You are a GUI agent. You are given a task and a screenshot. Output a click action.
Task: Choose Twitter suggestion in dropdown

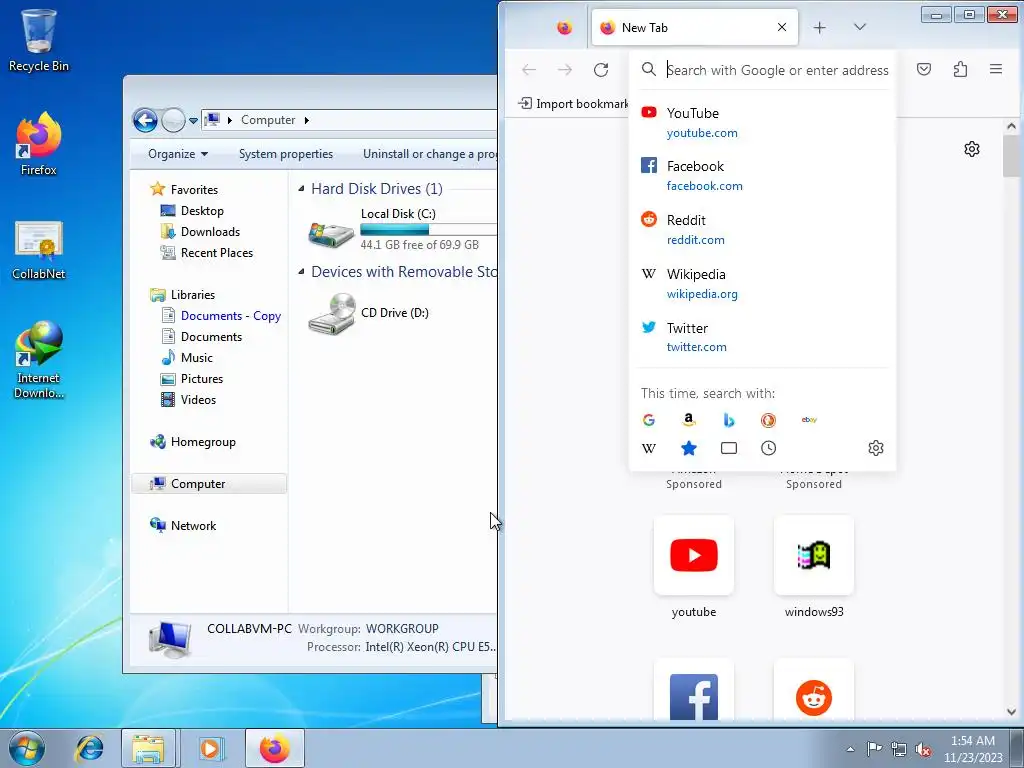(x=762, y=337)
